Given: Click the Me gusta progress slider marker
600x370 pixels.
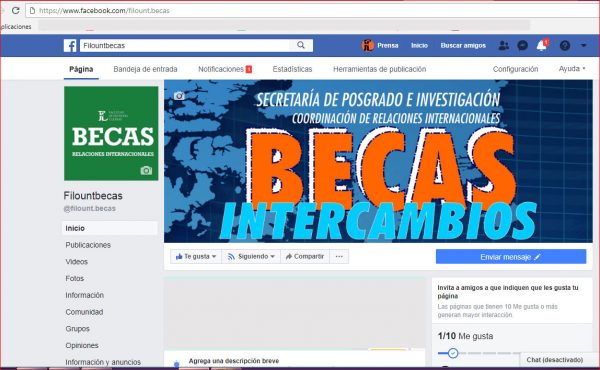Looking at the screenshot, I should coord(453,353).
